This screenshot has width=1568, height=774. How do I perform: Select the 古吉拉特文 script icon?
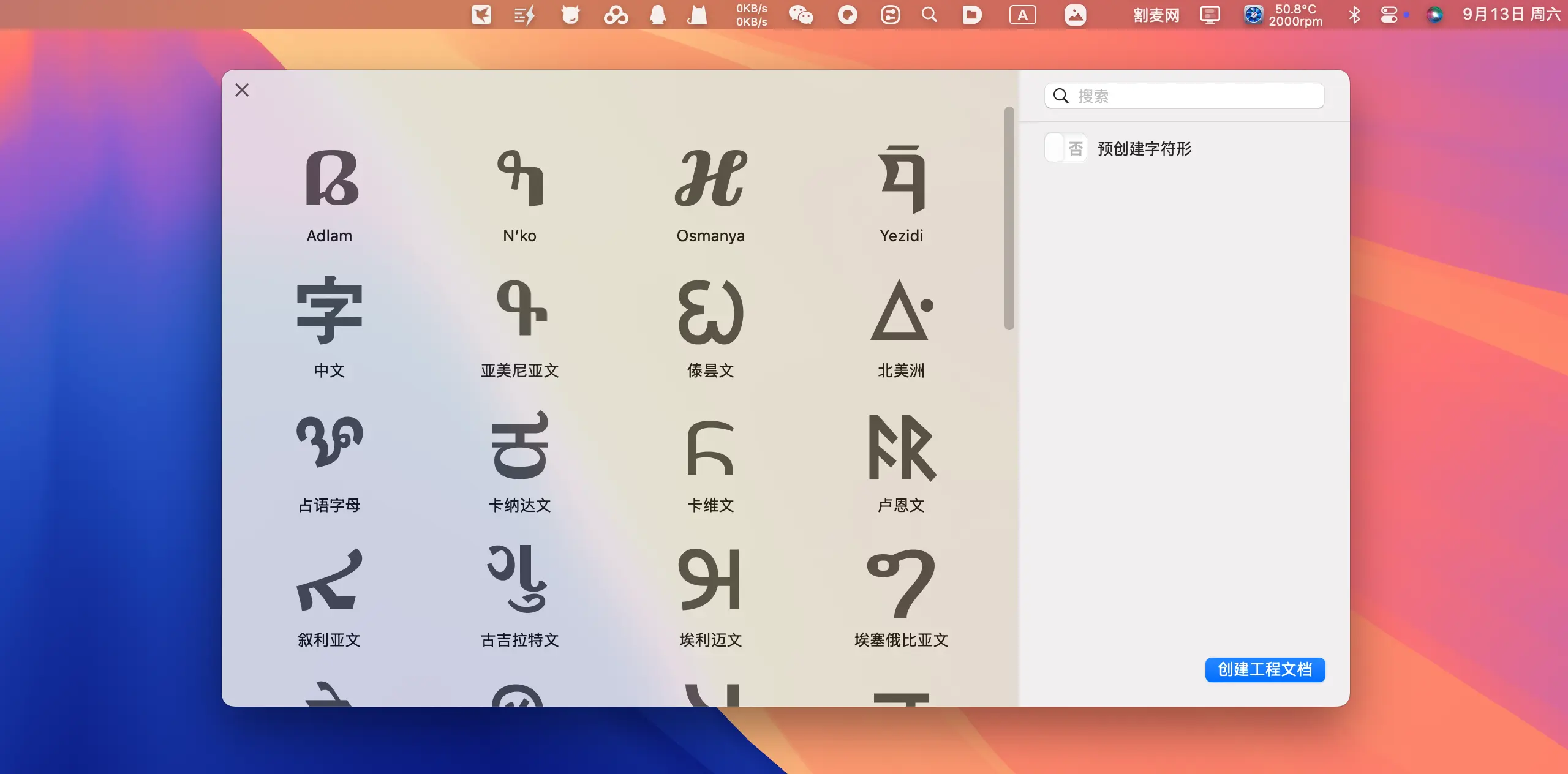coord(519,579)
